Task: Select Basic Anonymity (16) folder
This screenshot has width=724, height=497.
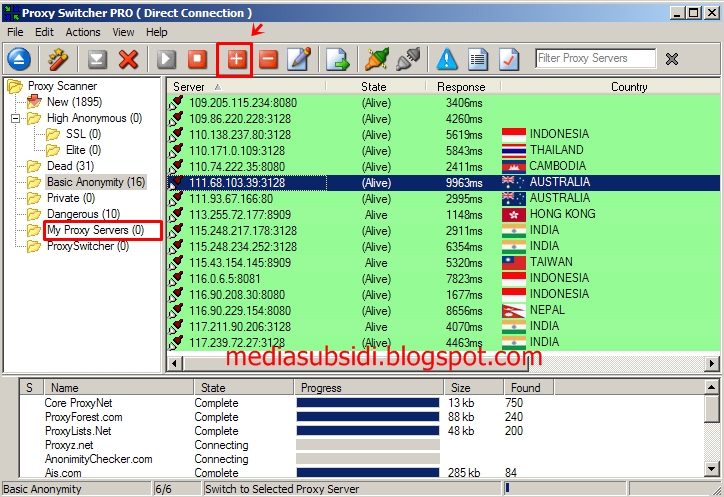Action: point(96,182)
